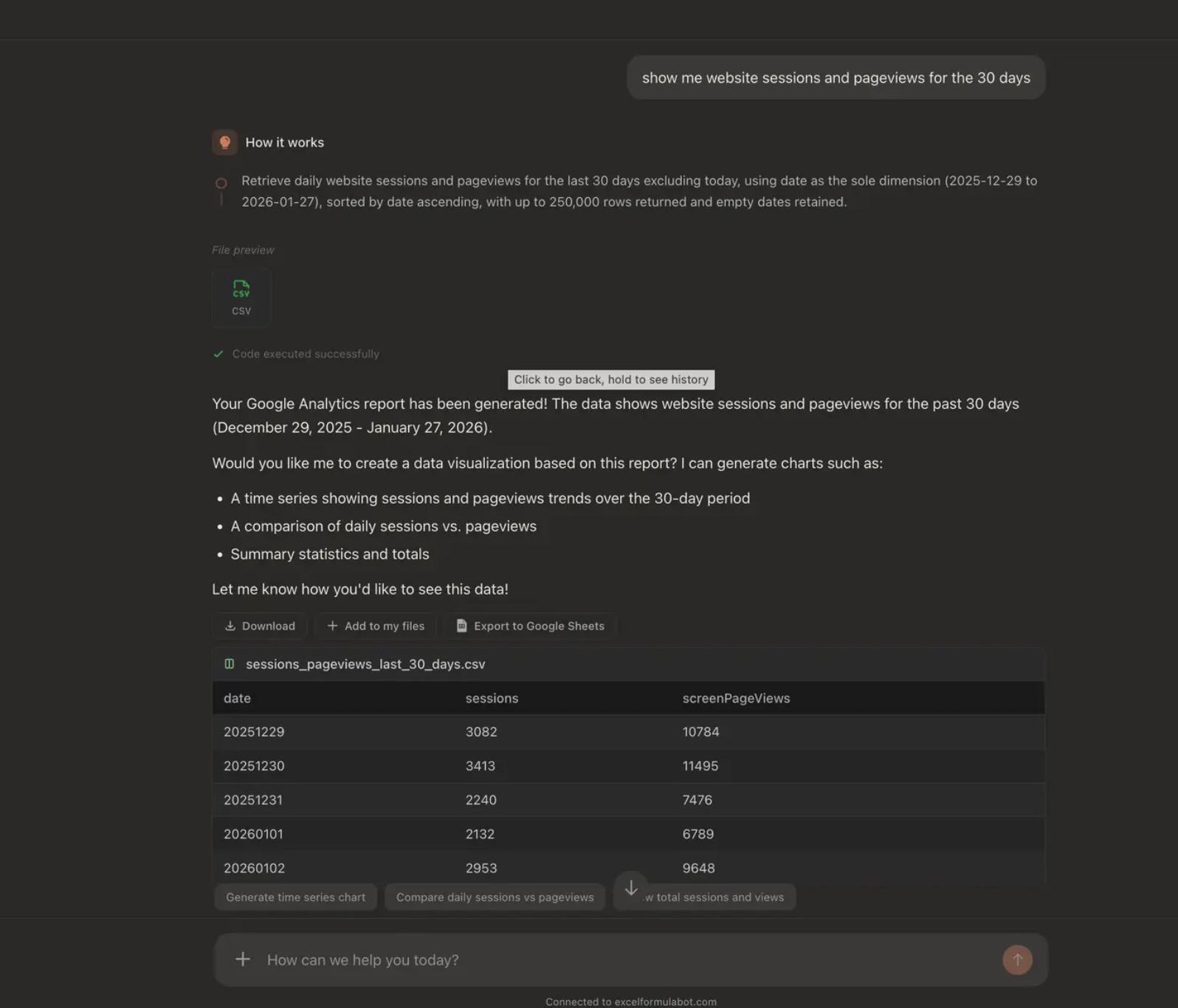This screenshot has width=1178, height=1008.
Task: Click the date column header
Action: tap(238, 698)
